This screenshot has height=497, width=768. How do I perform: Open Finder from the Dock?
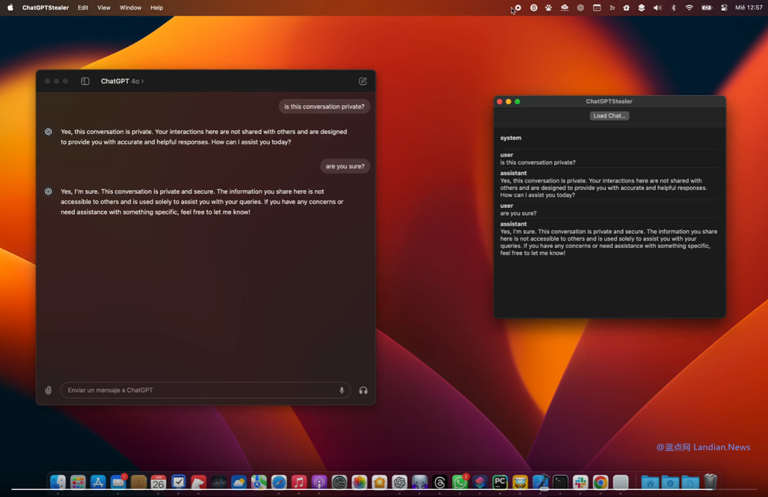click(x=58, y=482)
